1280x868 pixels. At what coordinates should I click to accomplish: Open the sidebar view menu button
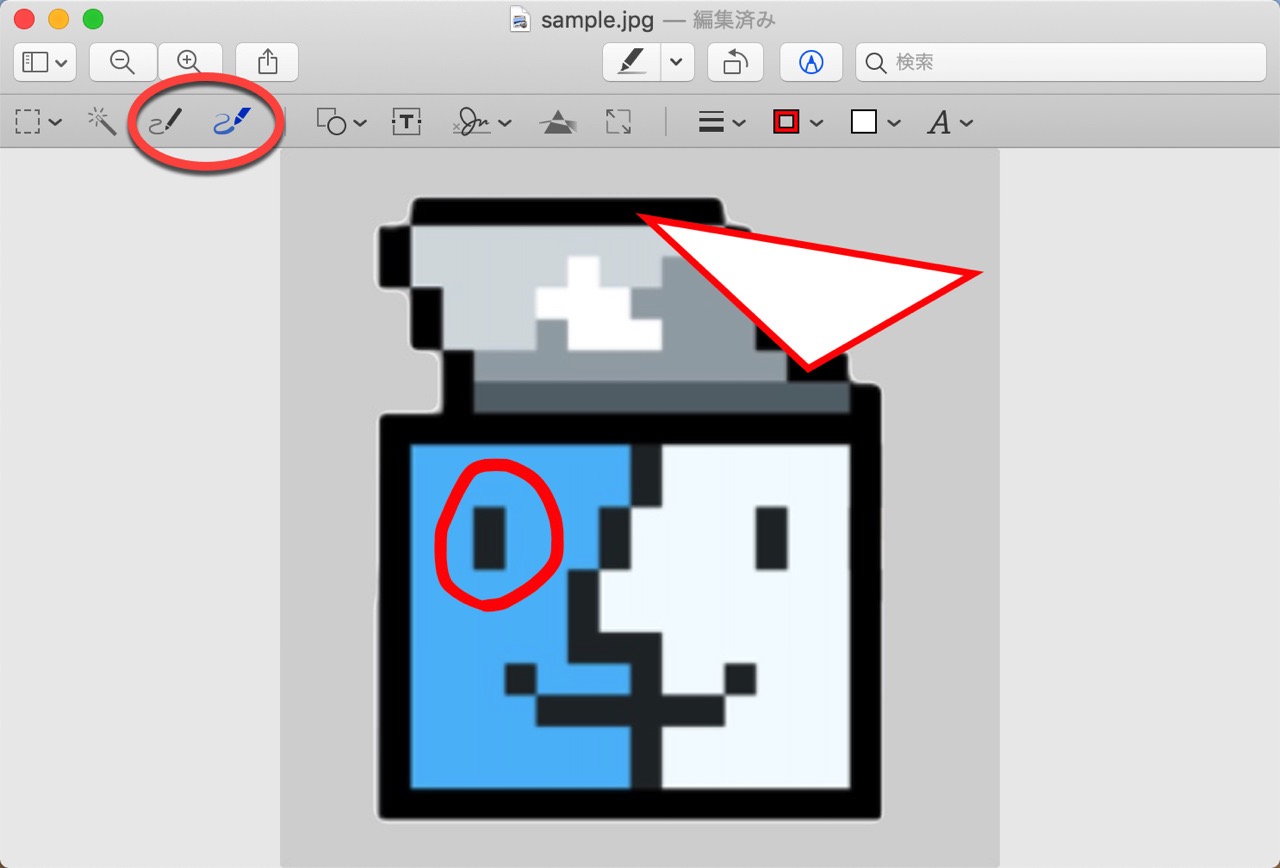pos(45,62)
